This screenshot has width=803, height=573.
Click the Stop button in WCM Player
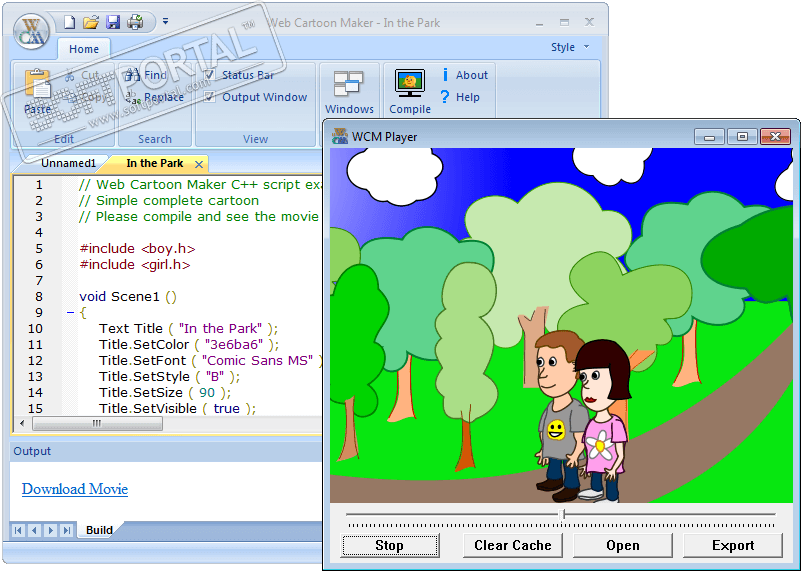[x=390, y=545]
